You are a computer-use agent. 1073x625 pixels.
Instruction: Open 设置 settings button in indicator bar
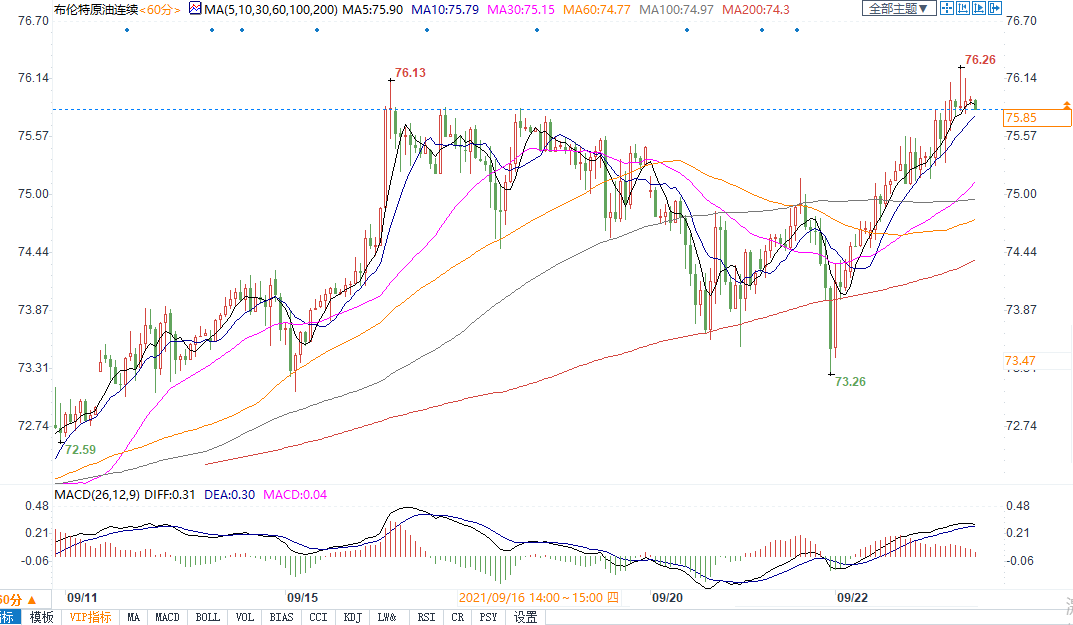coord(525,617)
